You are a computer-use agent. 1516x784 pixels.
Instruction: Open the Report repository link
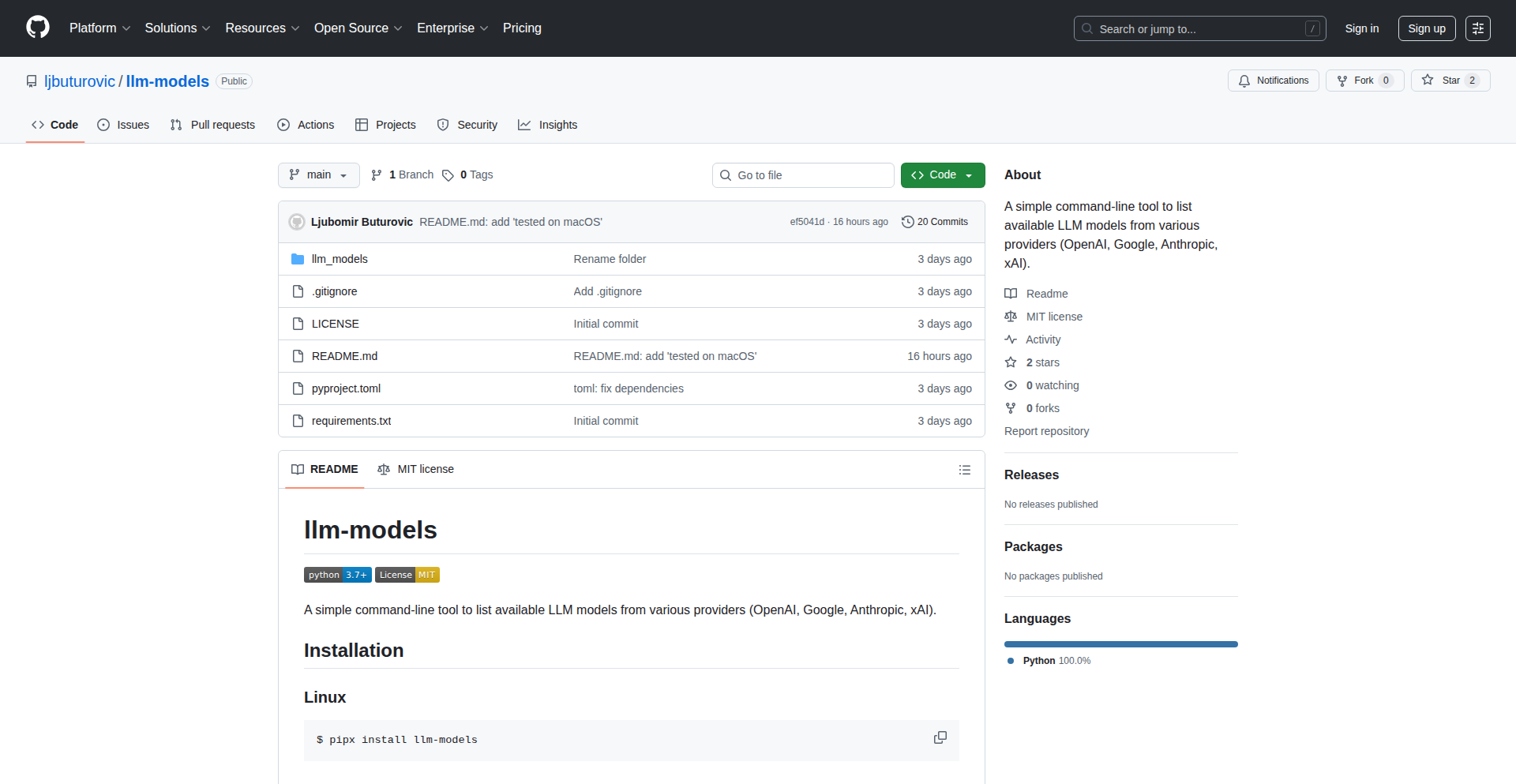pos(1046,431)
